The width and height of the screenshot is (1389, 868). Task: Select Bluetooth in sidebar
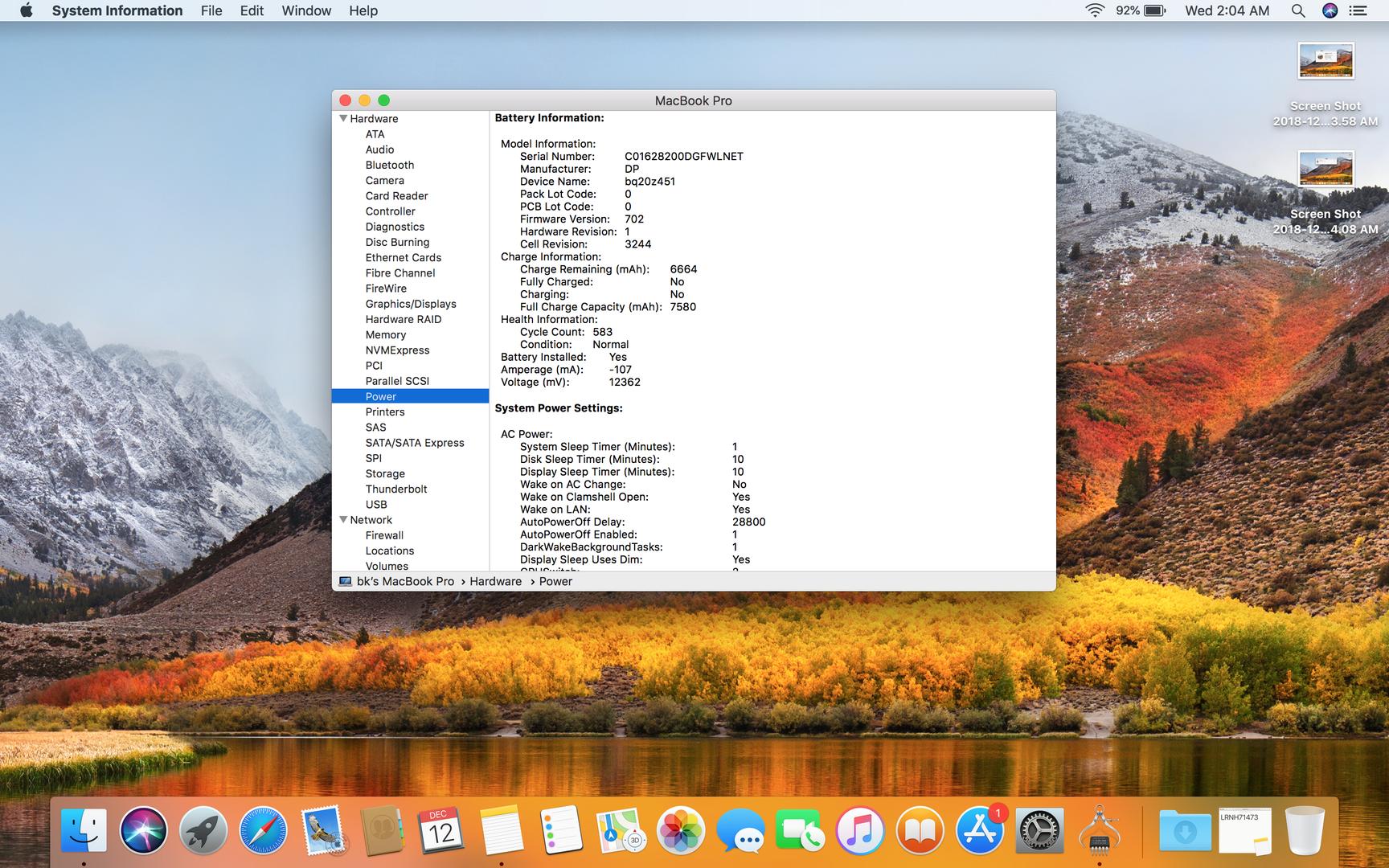tap(390, 165)
